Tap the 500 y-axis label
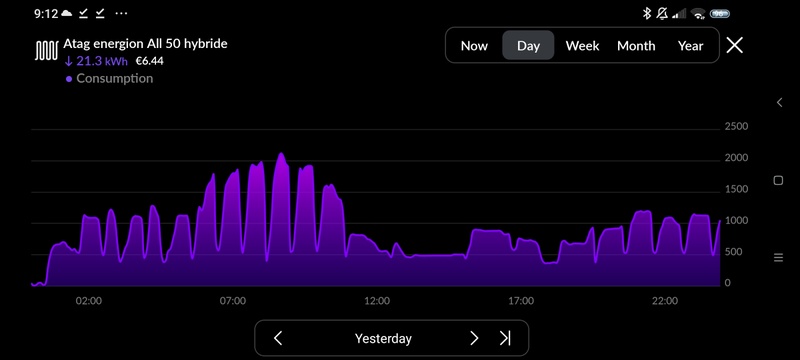This screenshot has height=360, width=800. coord(733,252)
